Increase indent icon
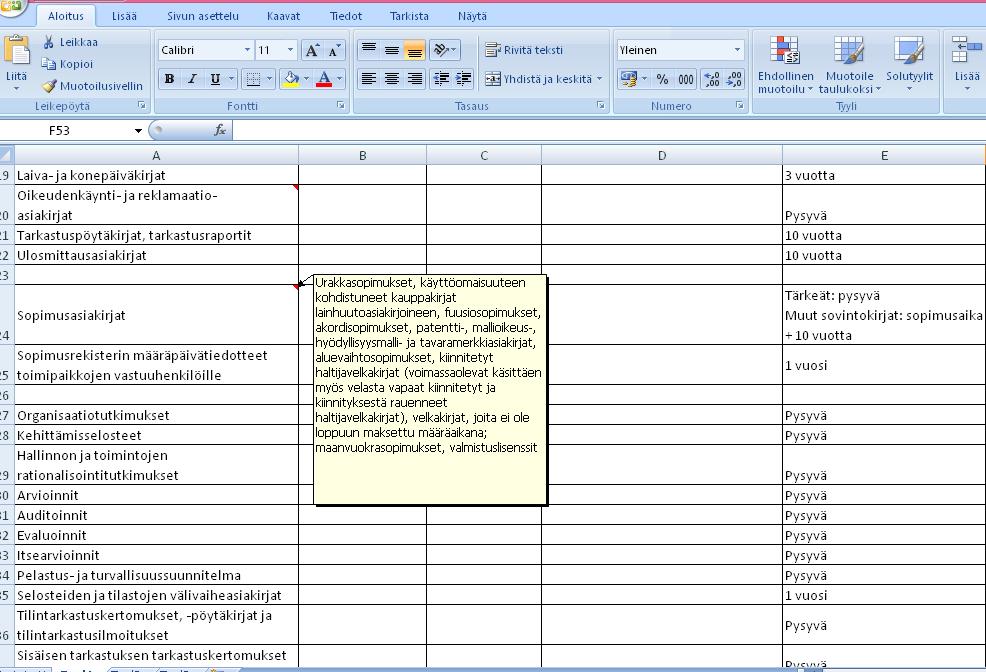 (463, 79)
